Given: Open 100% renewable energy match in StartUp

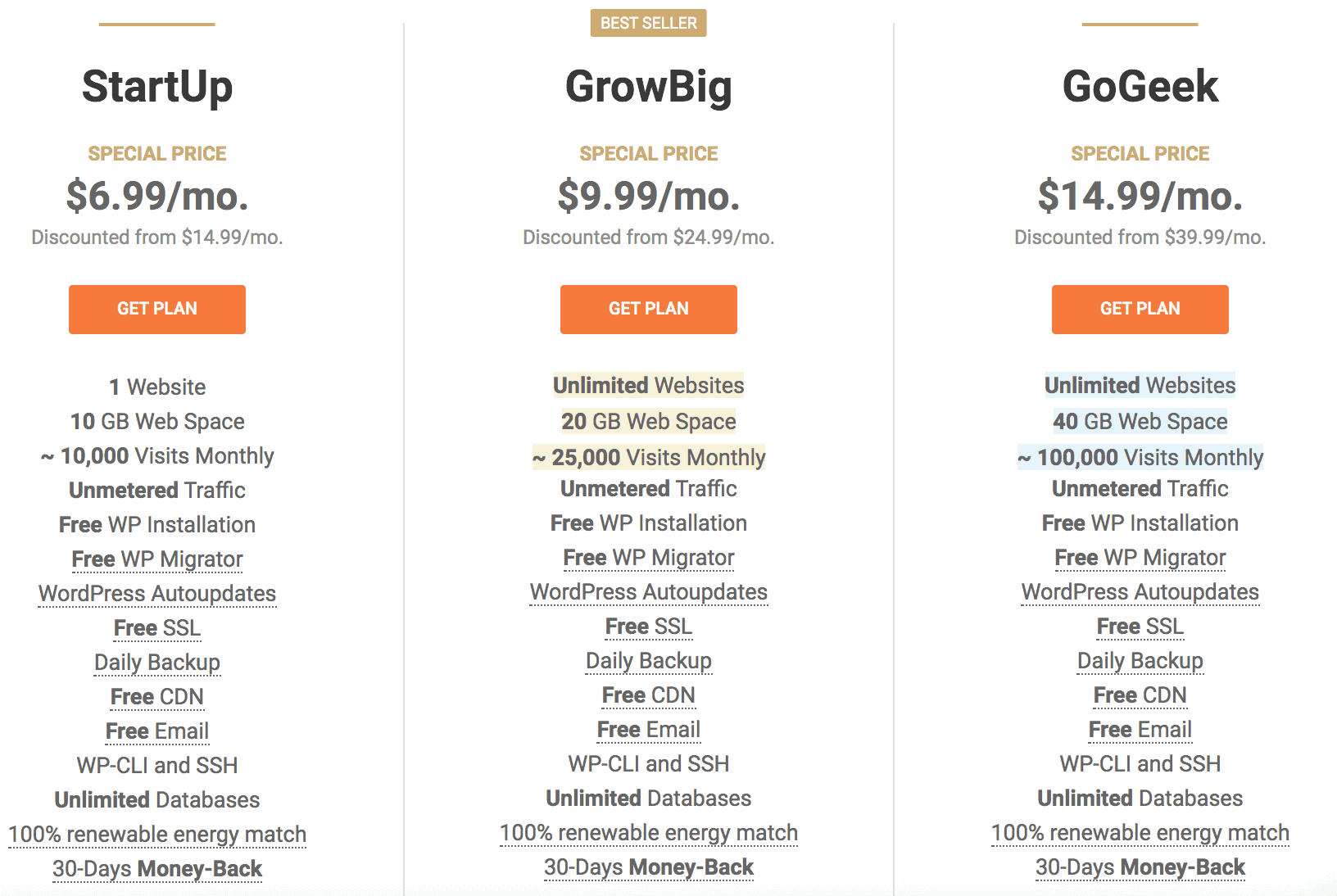Looking at the screenshot, I should (157, 835).
